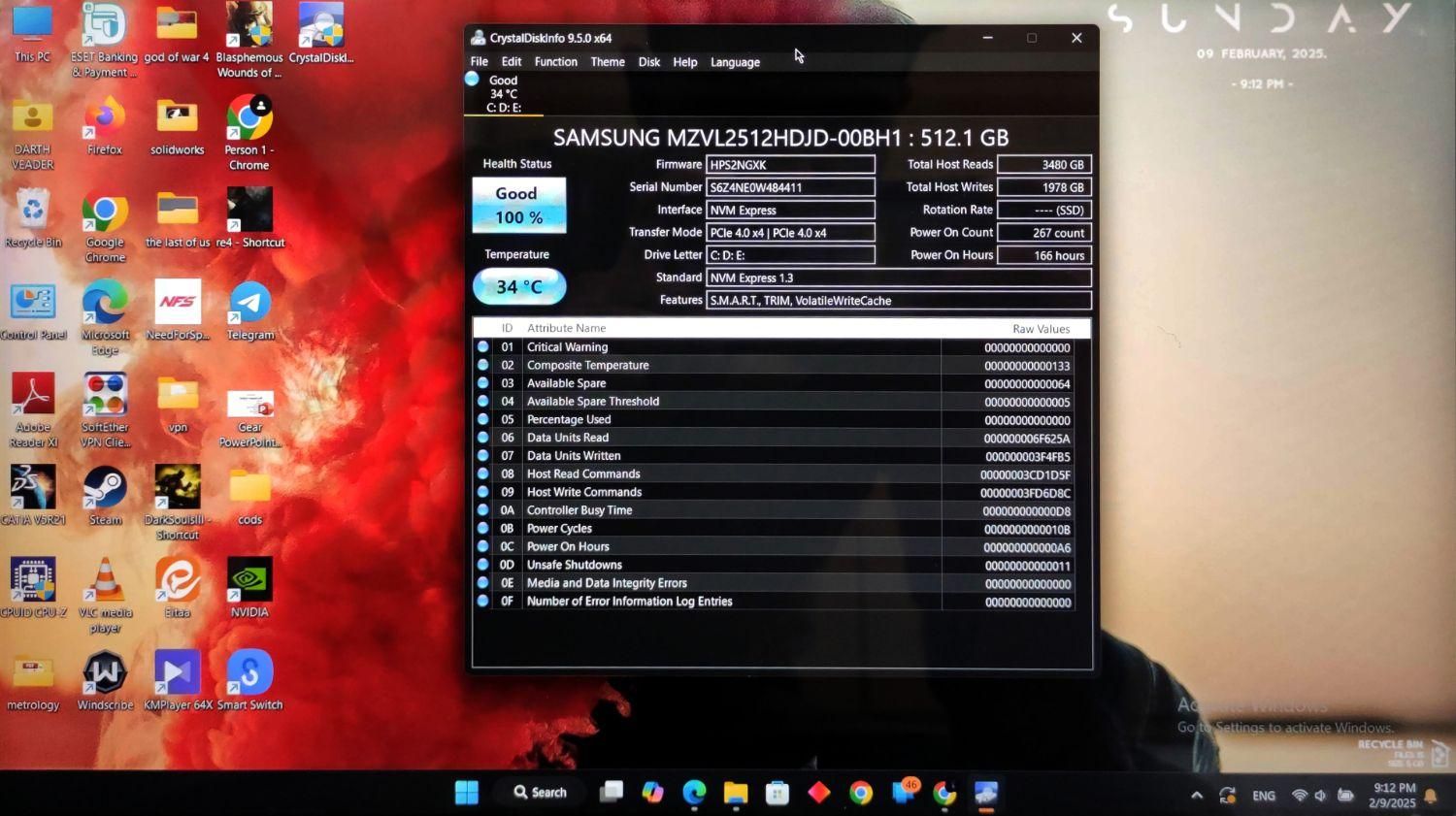
Task: Click the taskbar Search box
Action: pyautogui.click(x=541, y=793)
